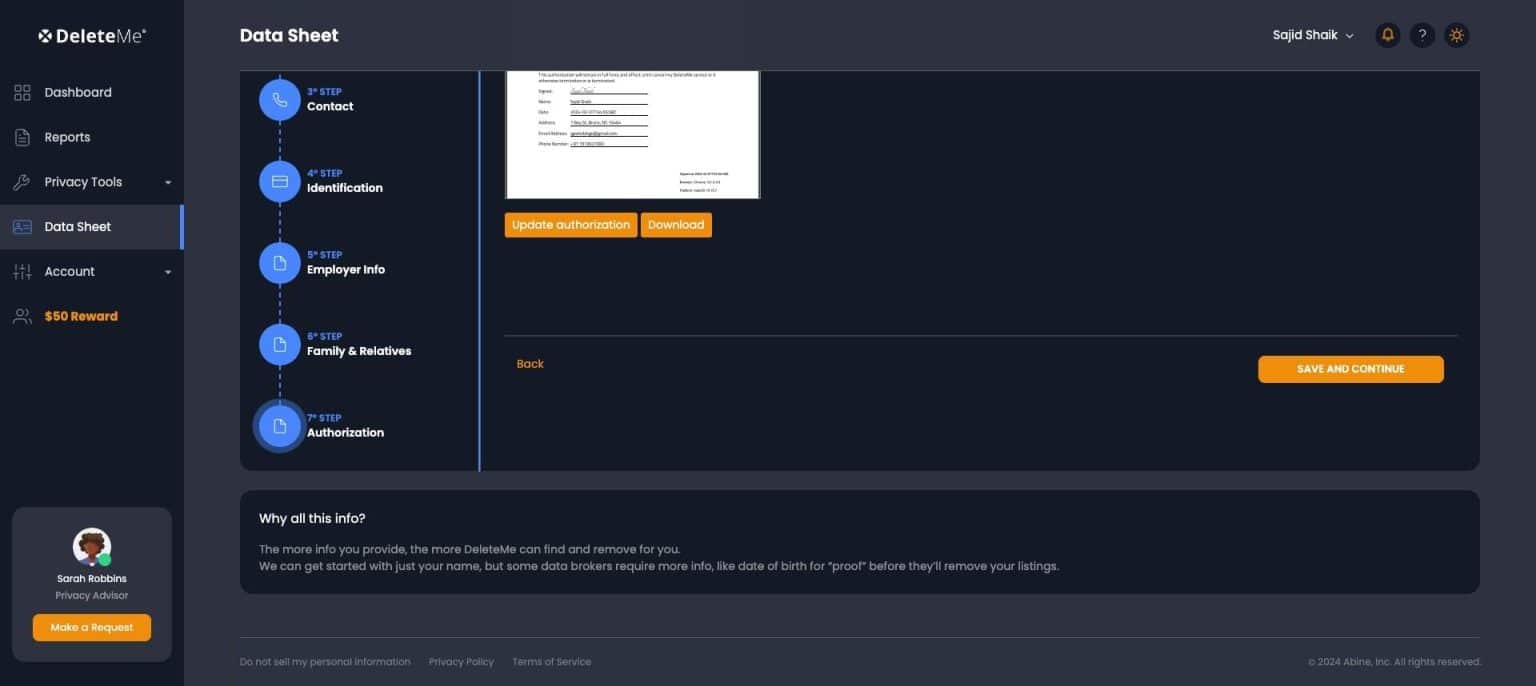Open the $50 Reward menu item
1536x686 pixels.
(x=80, y=316)
